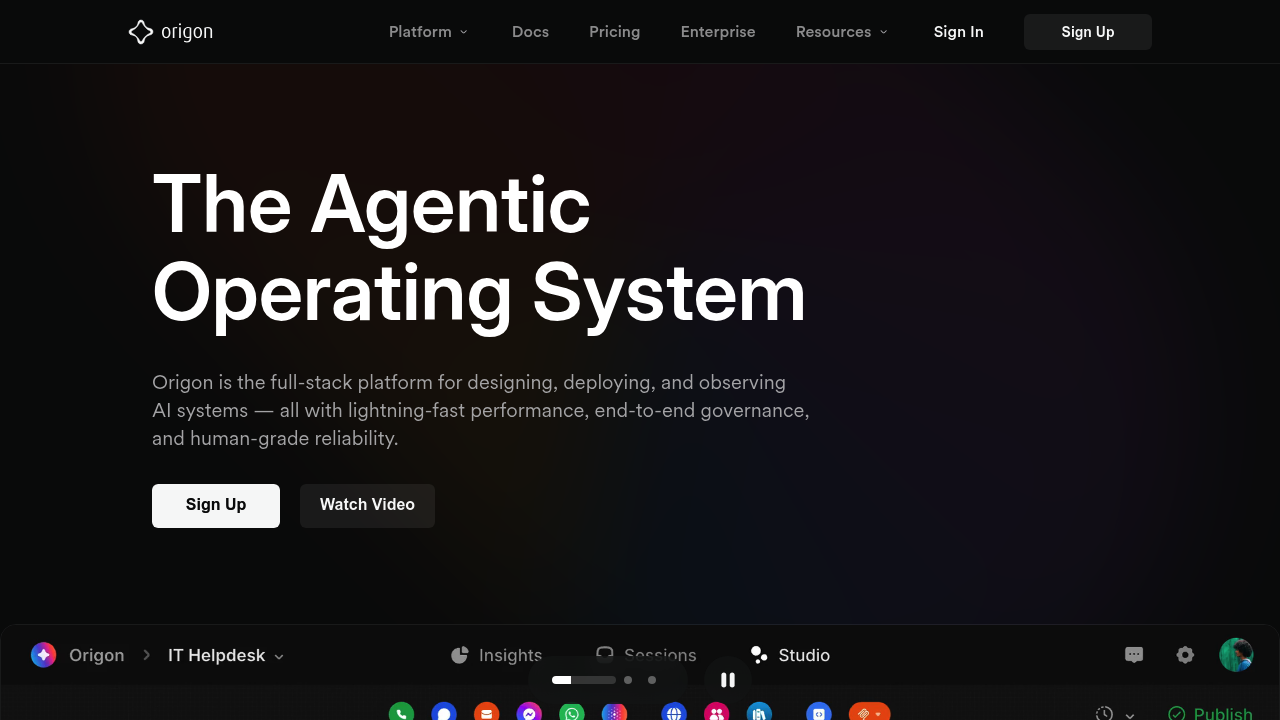The height and width of the screenshot is (720, 1280).
Task: Open the chat comments icon in workspace bar
Action: (1134, 655)
